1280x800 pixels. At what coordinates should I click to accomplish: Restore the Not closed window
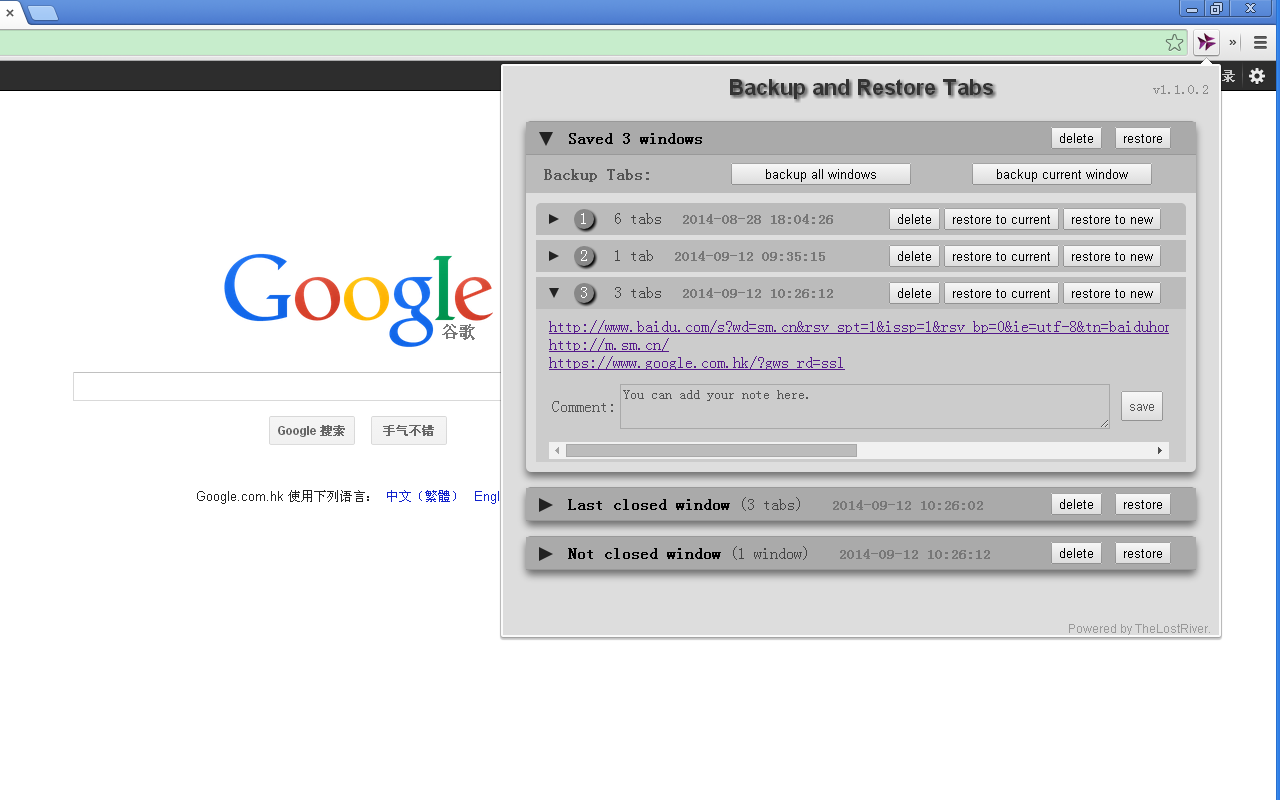pos(1142,553)
